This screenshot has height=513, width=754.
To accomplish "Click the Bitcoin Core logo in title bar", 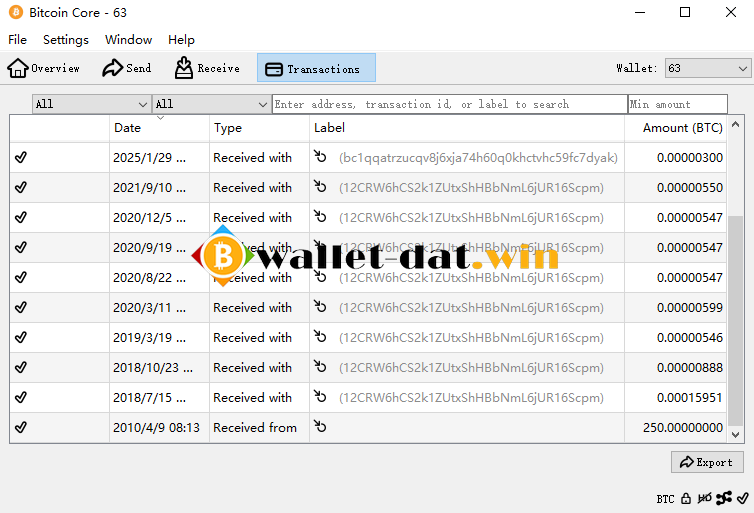I will coord(15,12).
